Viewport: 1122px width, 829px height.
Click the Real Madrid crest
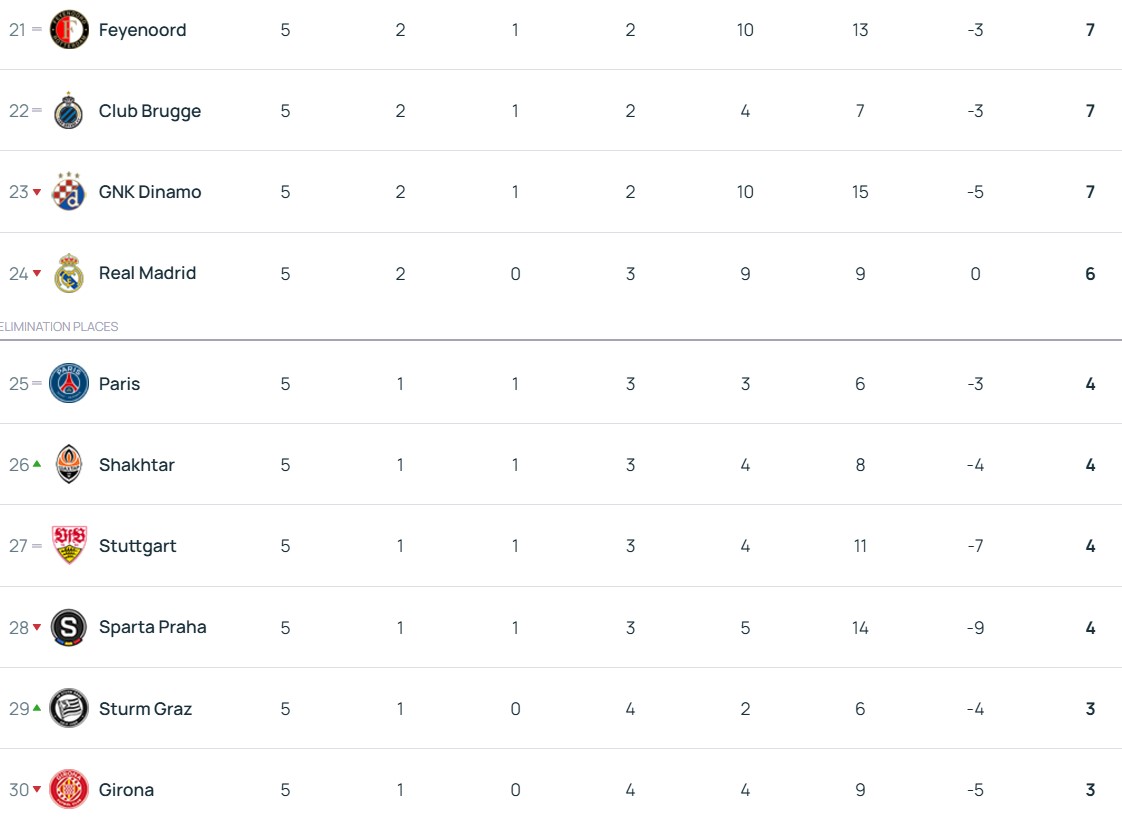click(x=69, y=273)
